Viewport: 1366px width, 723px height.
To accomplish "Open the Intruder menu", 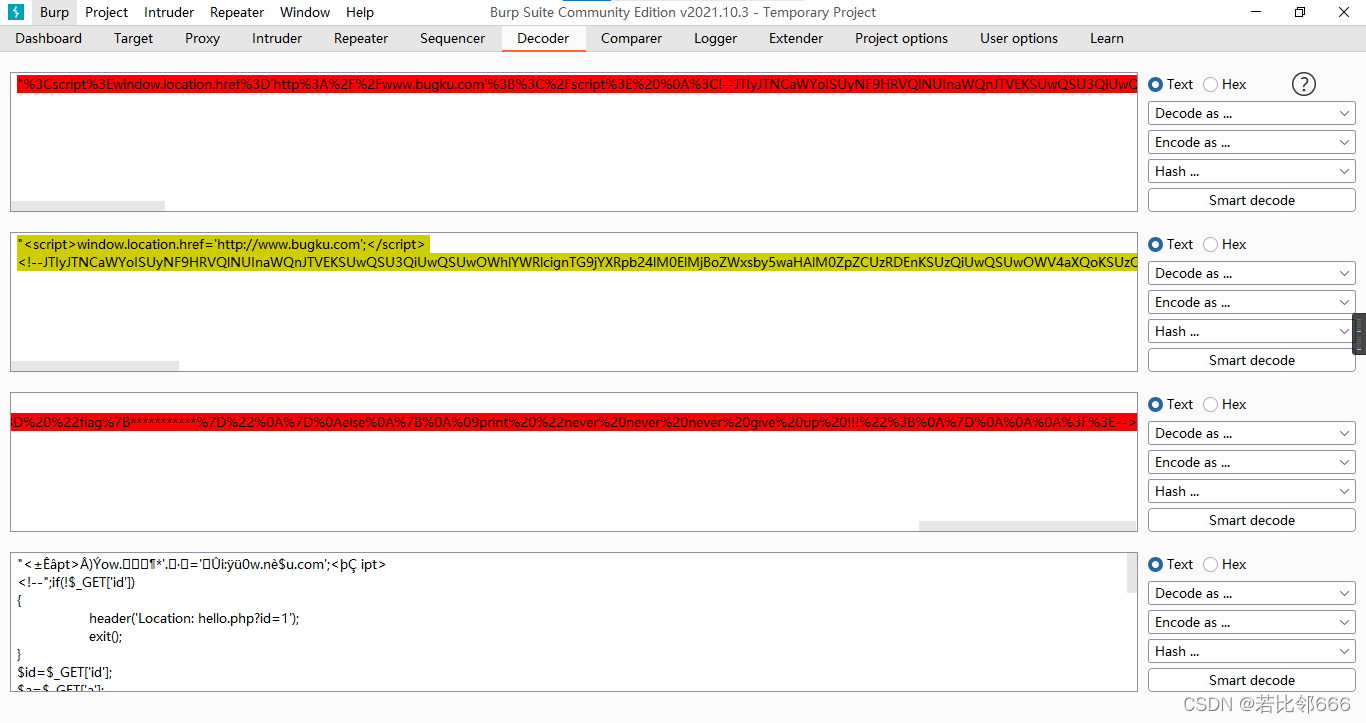I will point(169,12).
